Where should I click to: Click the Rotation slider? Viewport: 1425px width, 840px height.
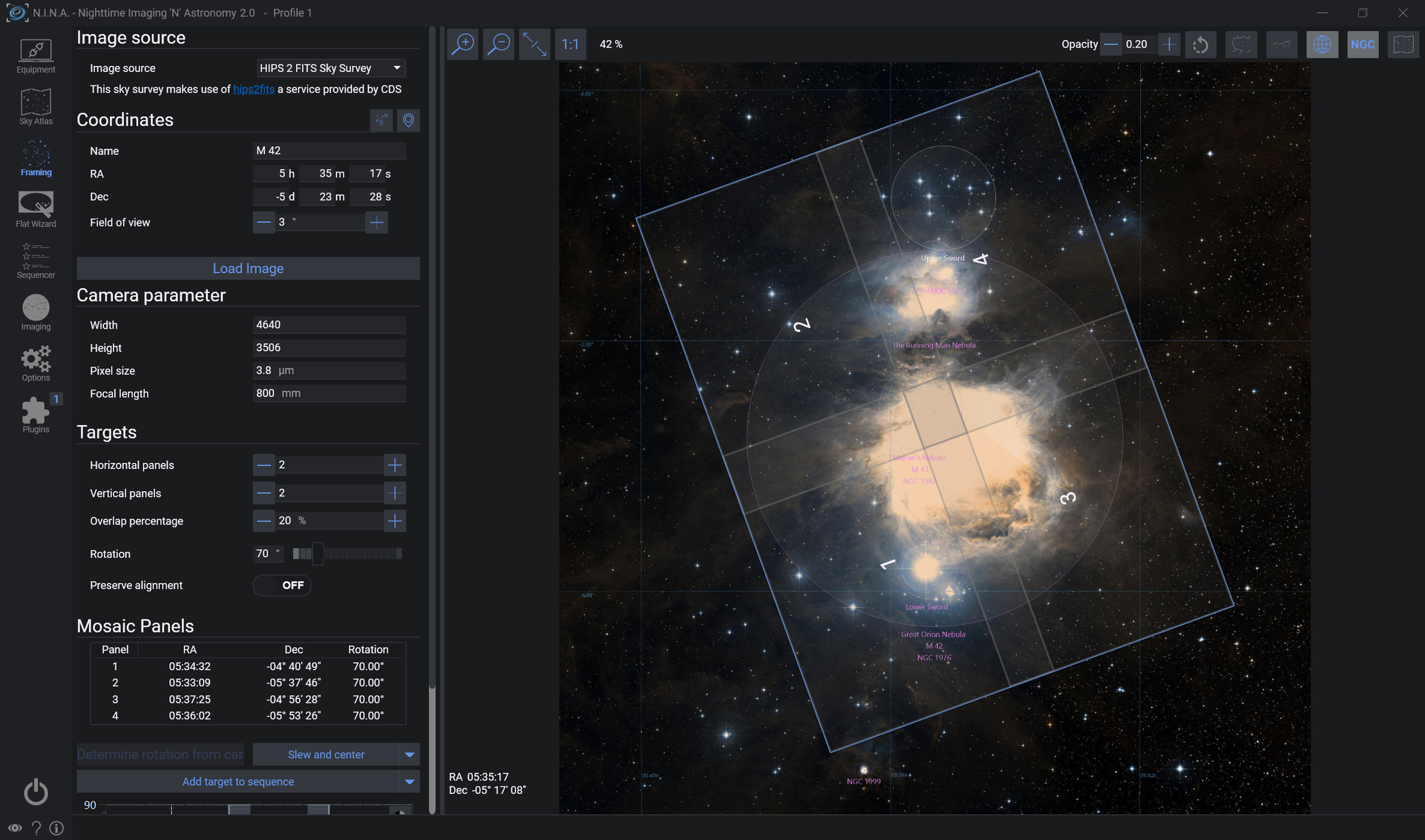[x=347, y=554]
